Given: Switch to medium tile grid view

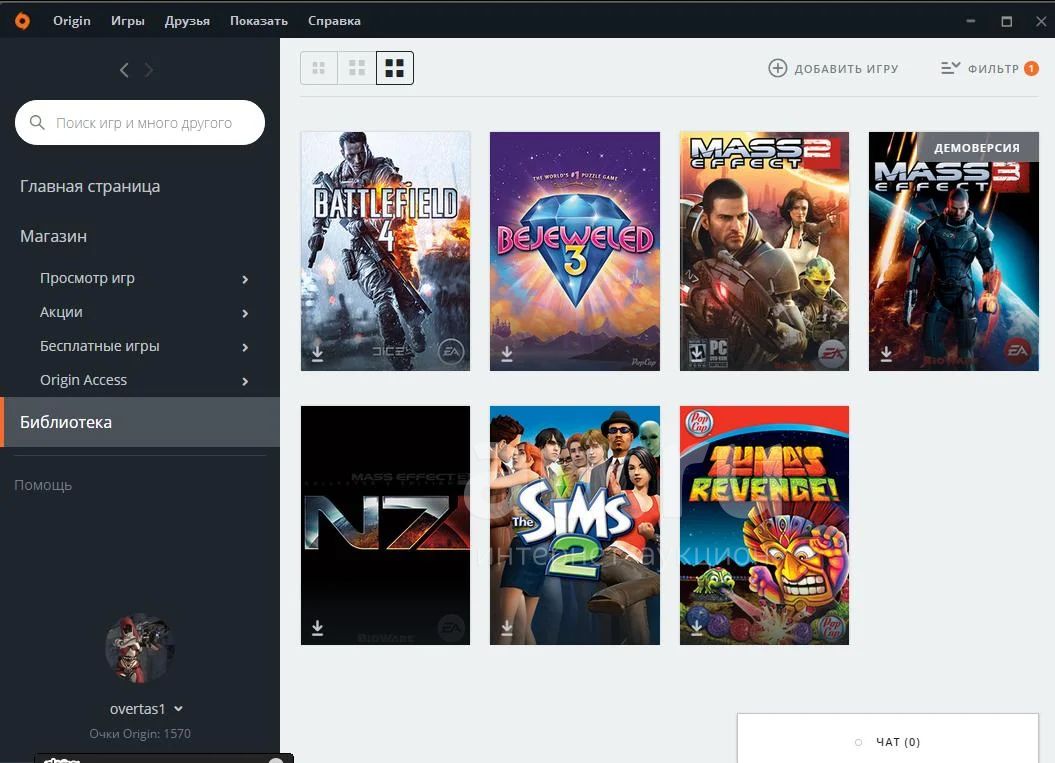Looking at the screenshot, I should coord(357,68).
